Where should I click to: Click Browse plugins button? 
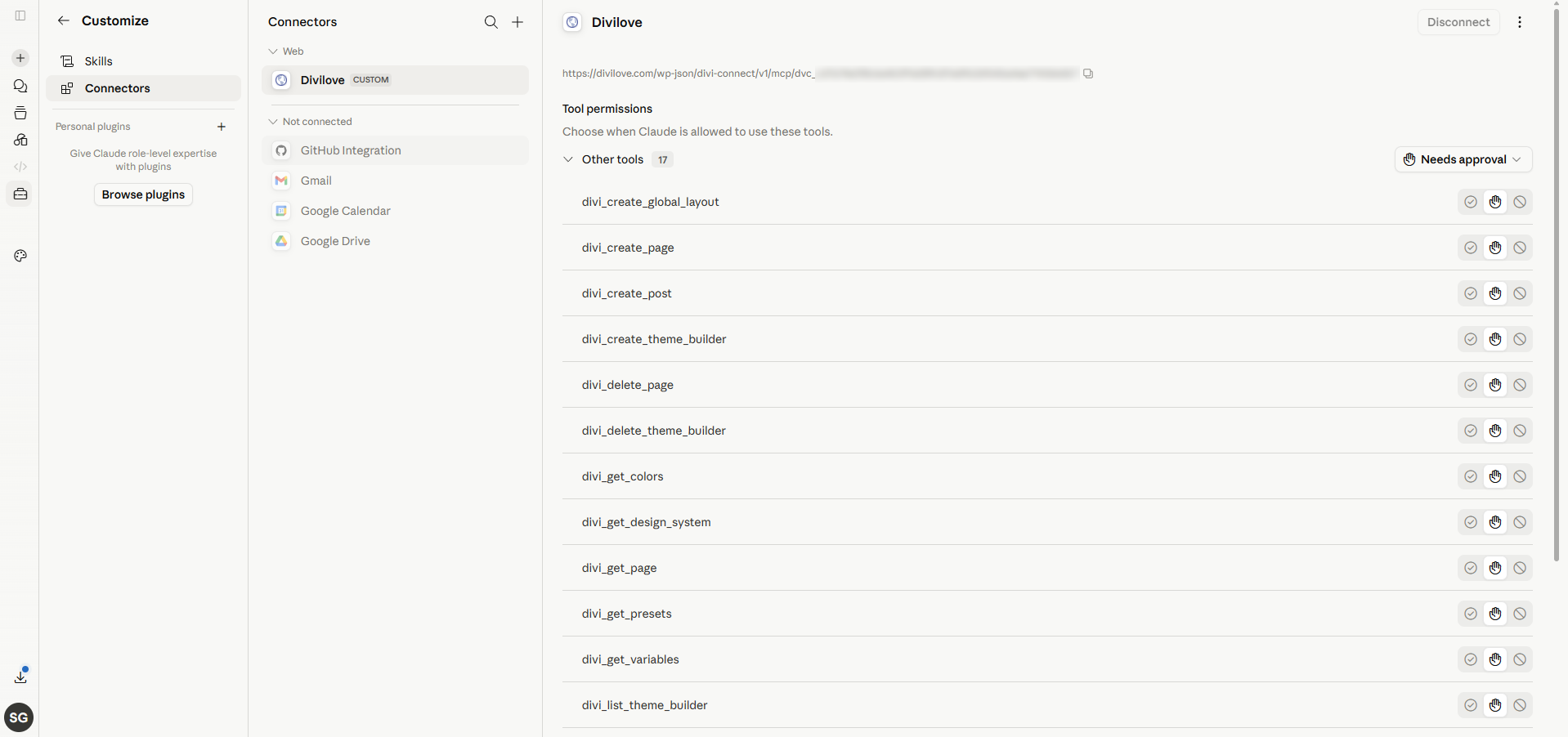(x=143, y=194)
